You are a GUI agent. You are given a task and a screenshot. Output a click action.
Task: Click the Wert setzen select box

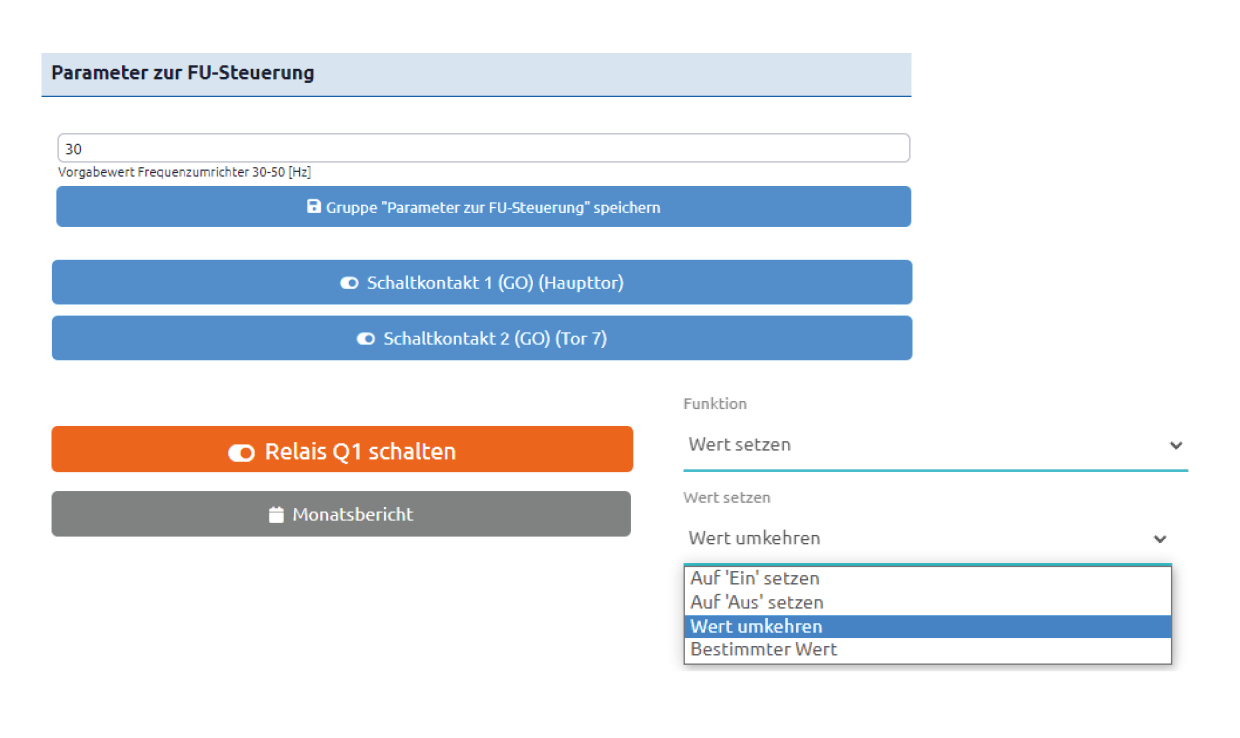[928, 538]
